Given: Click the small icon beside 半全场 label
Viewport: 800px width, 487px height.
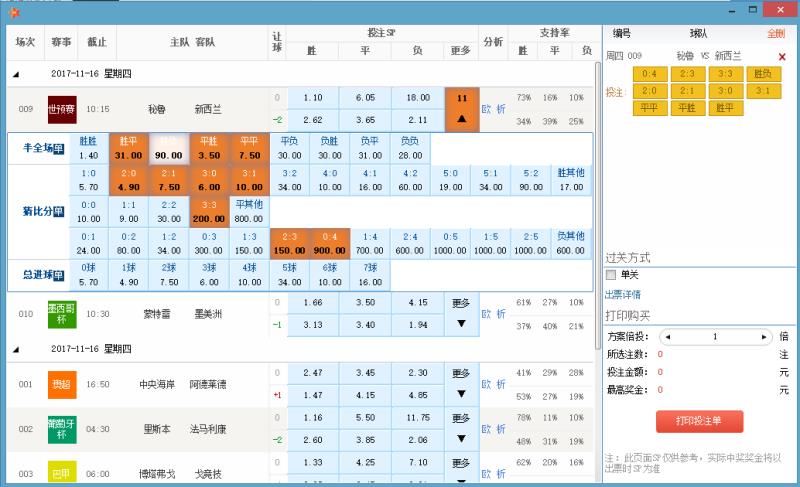Looking at the screenshot, I should (x=59, y=149).
